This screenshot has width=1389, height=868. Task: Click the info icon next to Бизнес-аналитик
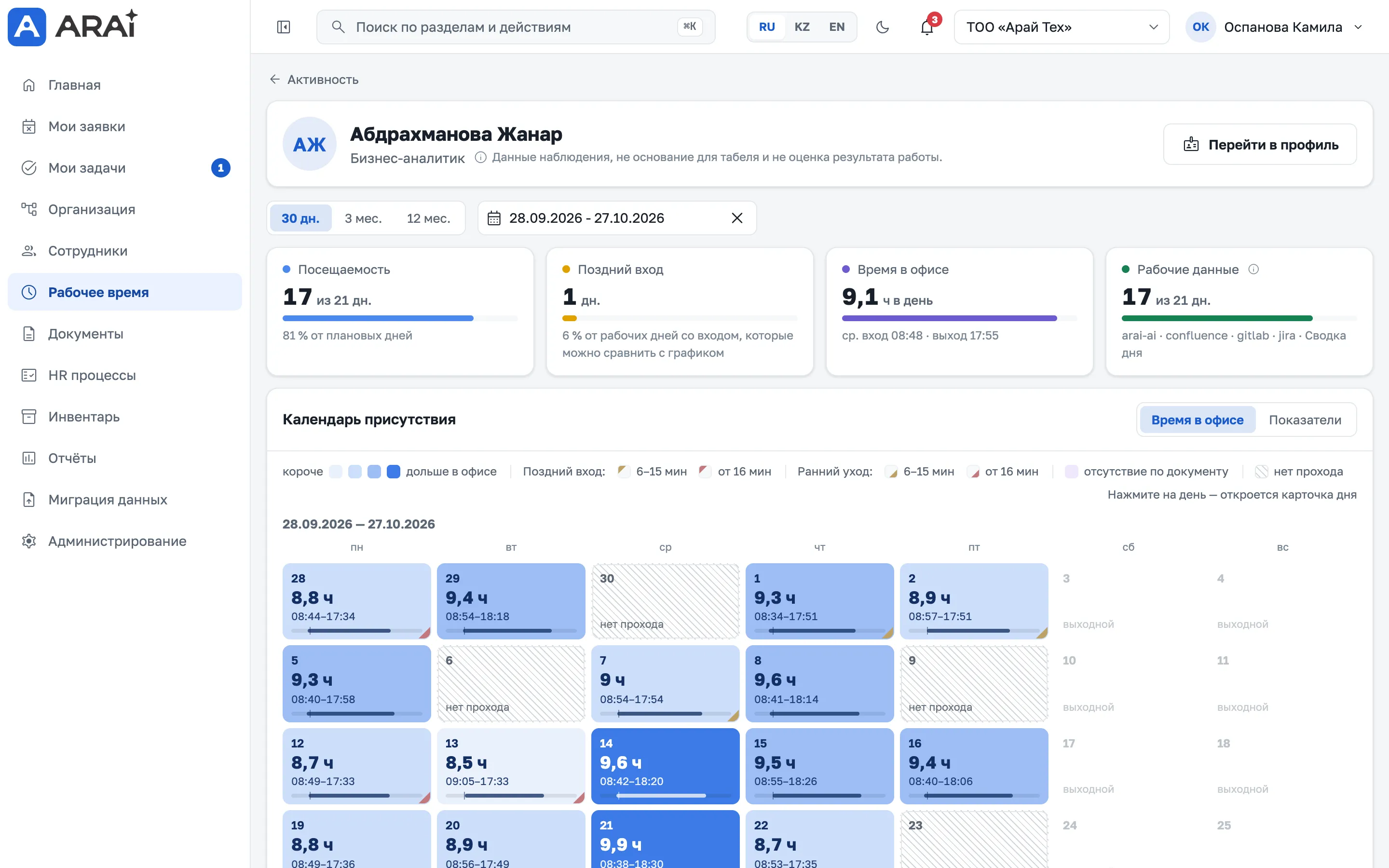pos(480,157)
